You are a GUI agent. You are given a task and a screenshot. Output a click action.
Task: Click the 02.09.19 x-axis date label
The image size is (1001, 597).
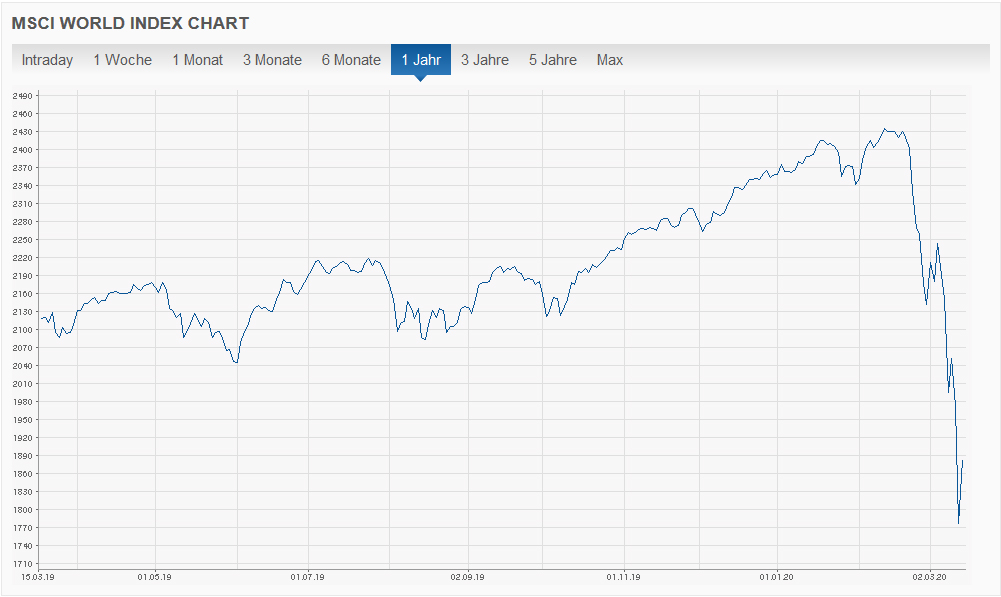(467, 577)
